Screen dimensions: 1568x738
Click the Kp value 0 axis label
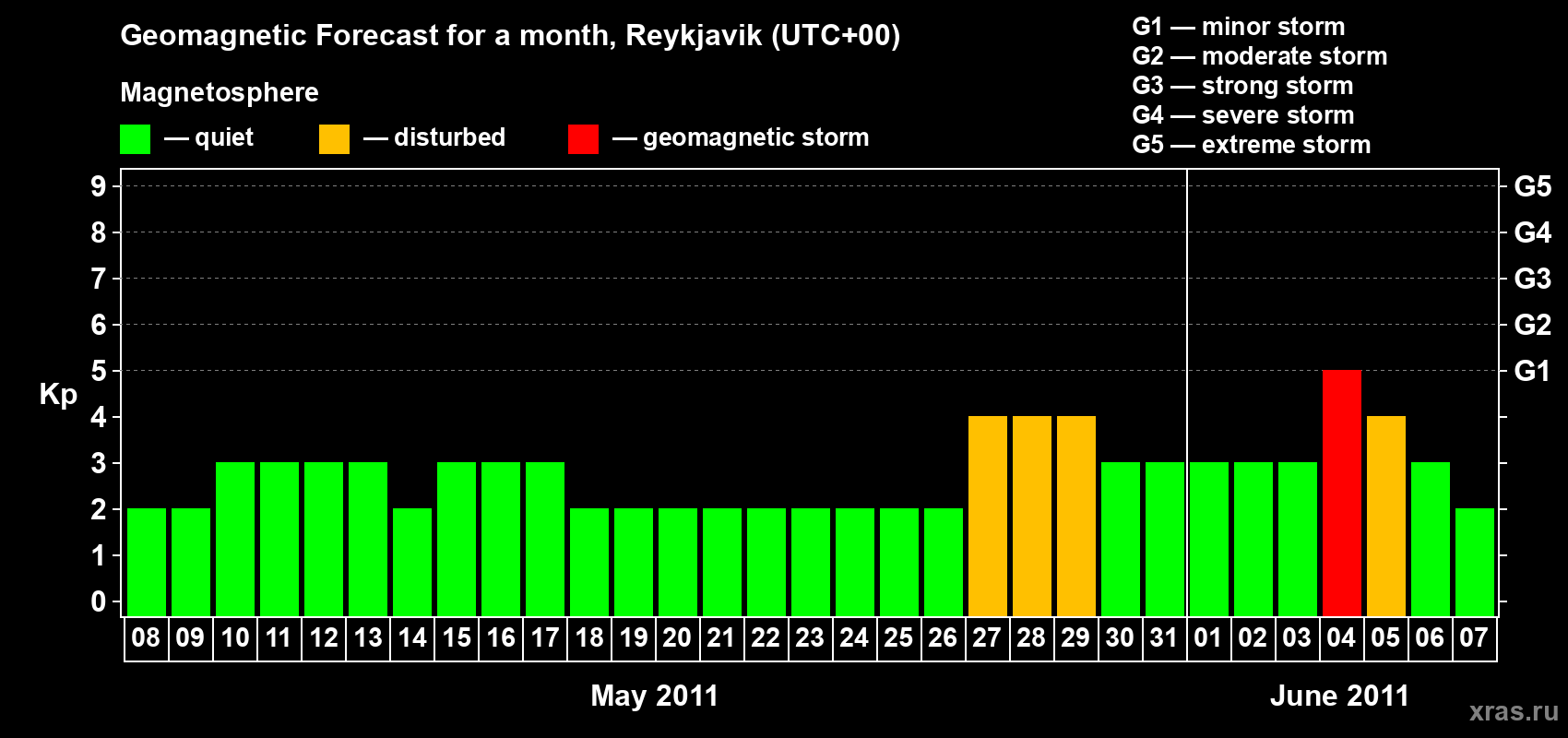click(x=99, y=601)
